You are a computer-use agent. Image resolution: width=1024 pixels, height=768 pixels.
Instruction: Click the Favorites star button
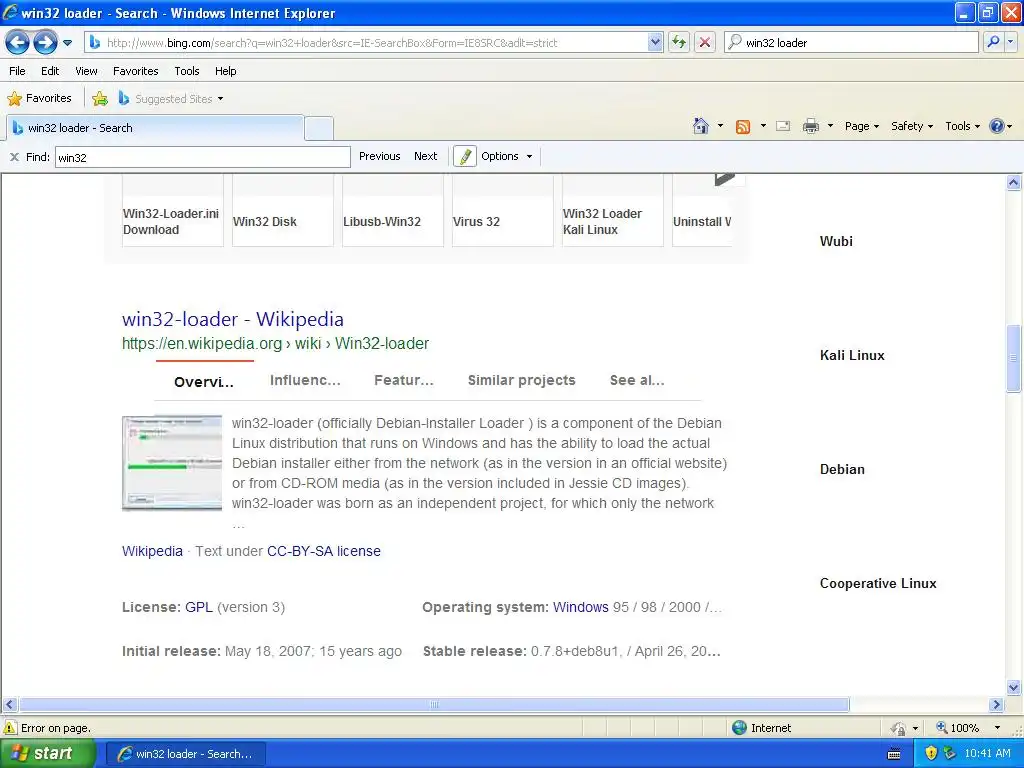point(39,99)
